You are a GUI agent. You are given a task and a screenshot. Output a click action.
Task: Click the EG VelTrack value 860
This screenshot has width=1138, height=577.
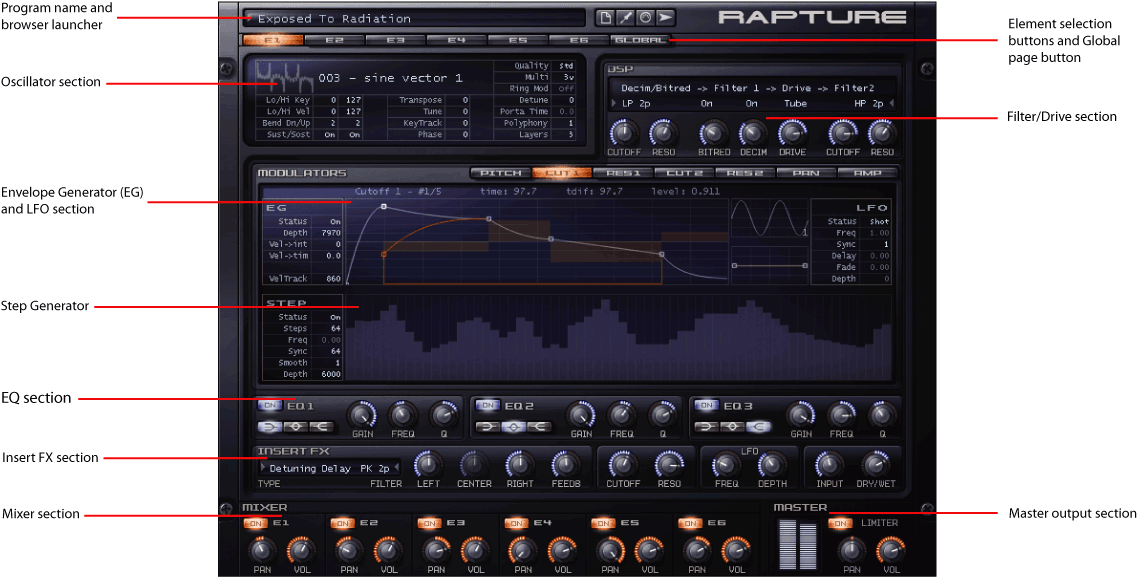327,278
